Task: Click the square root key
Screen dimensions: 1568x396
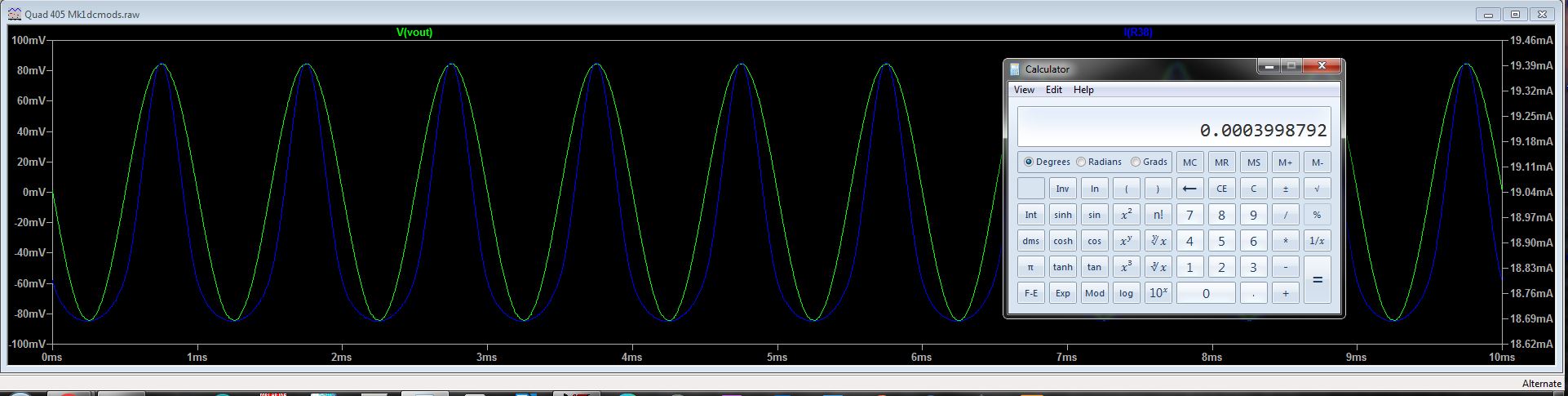Action: tap(1317, 189)
